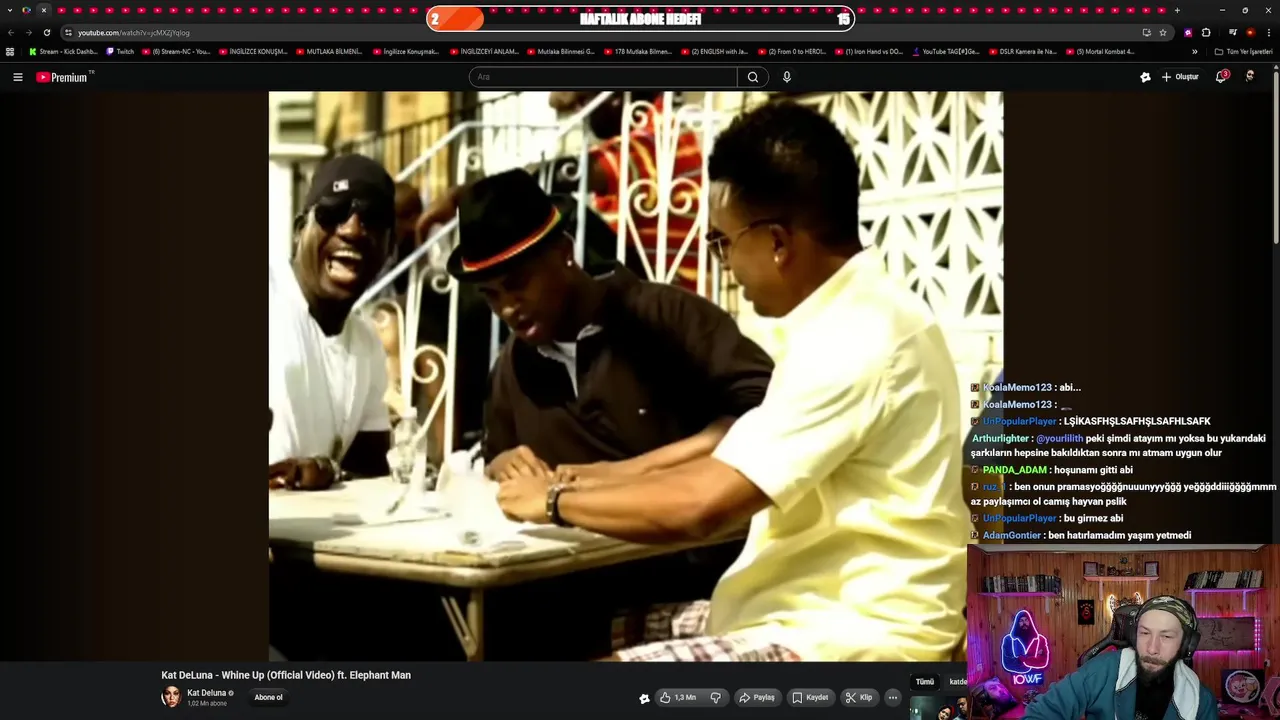Open the browser extensions puzzle icon
This screenshot has width=1280, height=720.
pyautogui.click(x=1207, y=32)
